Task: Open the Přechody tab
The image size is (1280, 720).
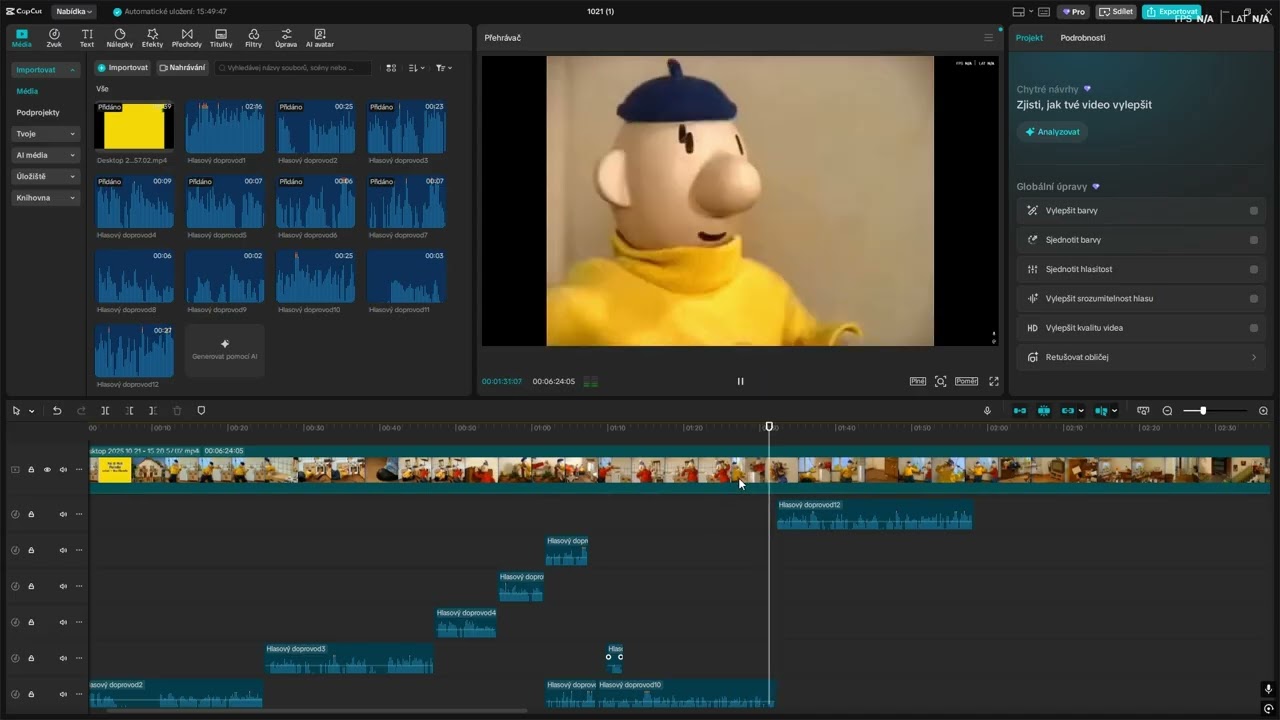Action: click(186, 38)
